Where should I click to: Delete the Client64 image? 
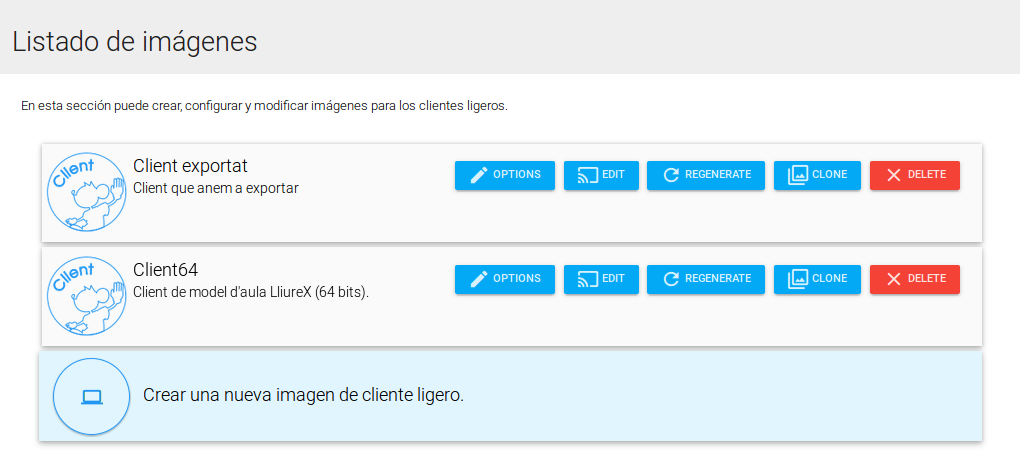coord(914,279)
